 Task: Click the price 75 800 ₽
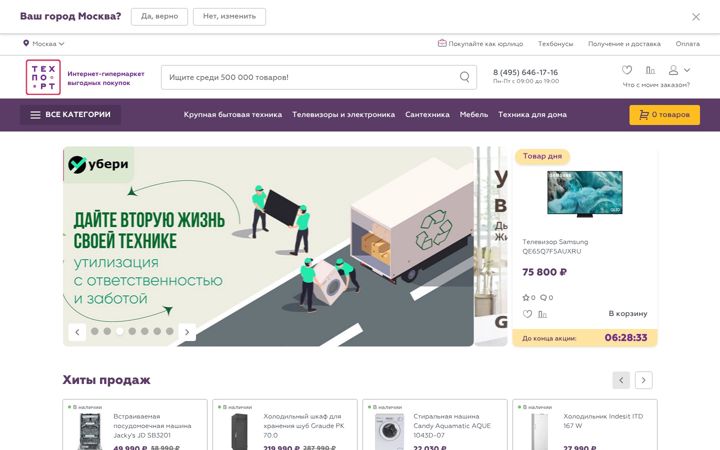tap(545, 272)
